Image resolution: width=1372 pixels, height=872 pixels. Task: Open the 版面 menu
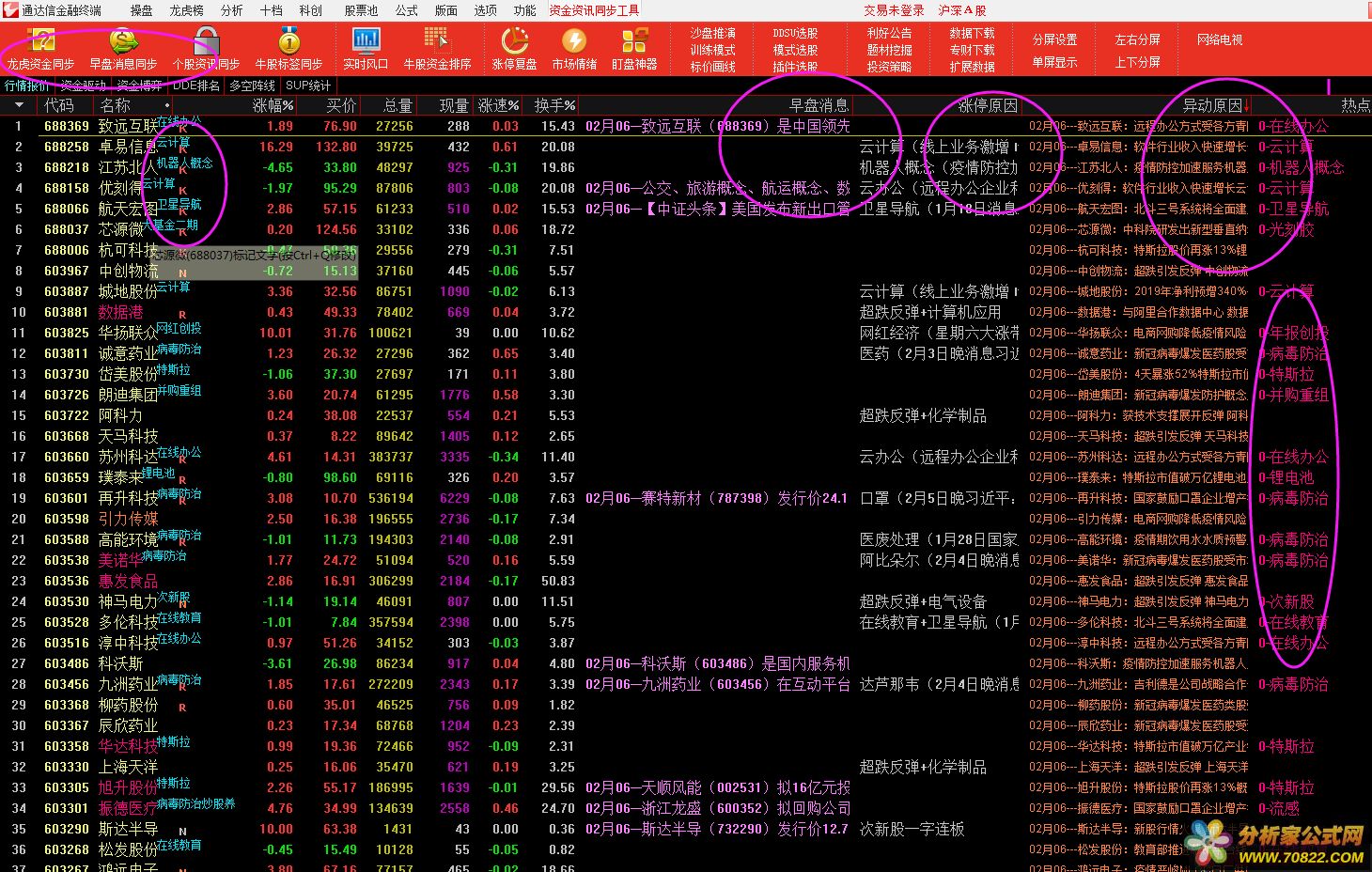tap(445, 10)
